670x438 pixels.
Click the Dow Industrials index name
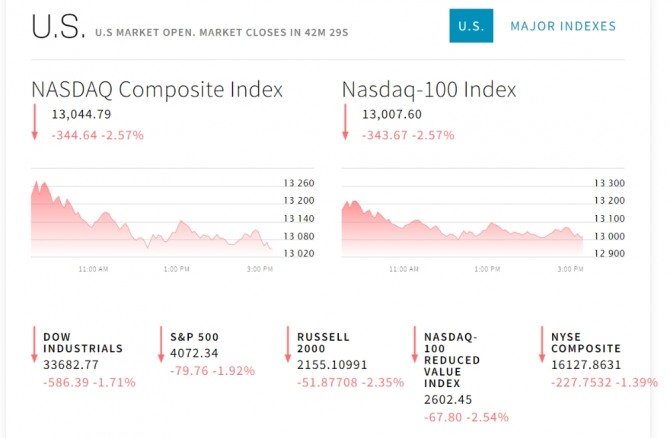pos(82,343)
